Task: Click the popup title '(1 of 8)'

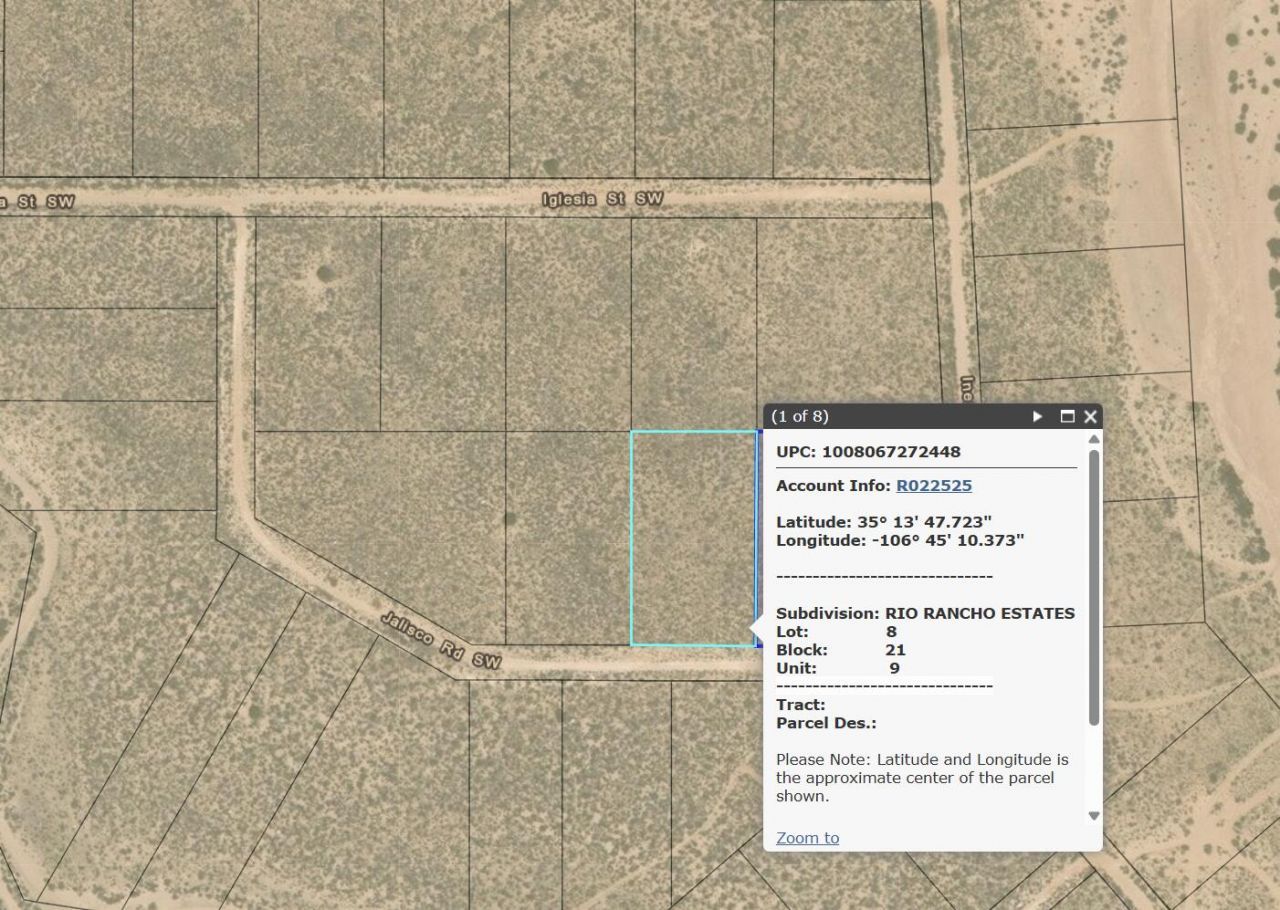Action: point(800,417)
